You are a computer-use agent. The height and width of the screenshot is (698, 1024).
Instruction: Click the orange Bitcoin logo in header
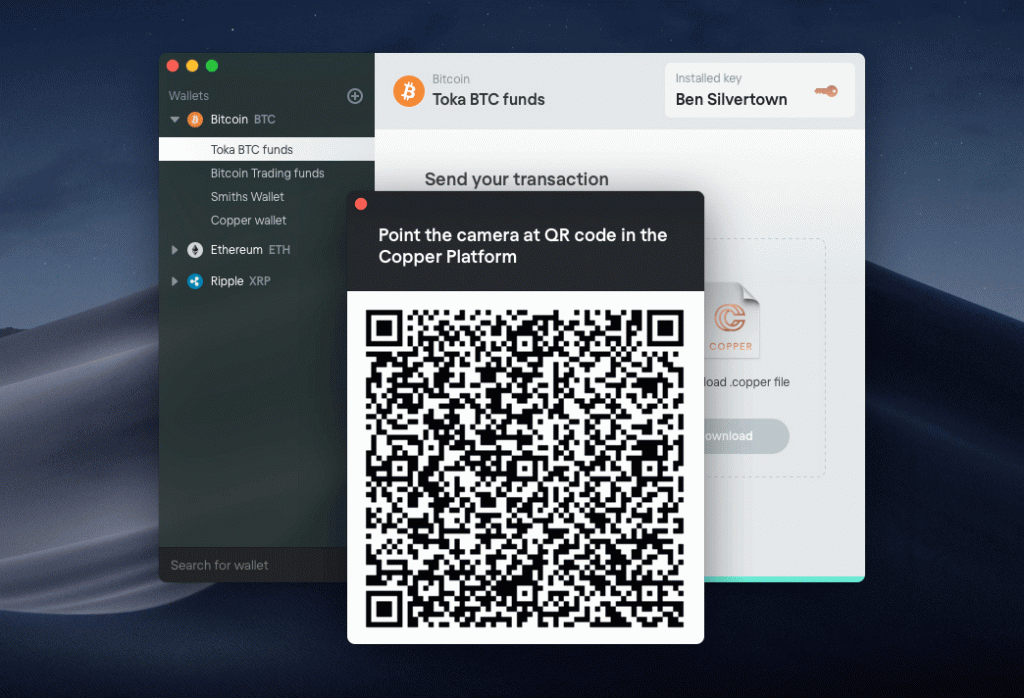click(408, 91)
